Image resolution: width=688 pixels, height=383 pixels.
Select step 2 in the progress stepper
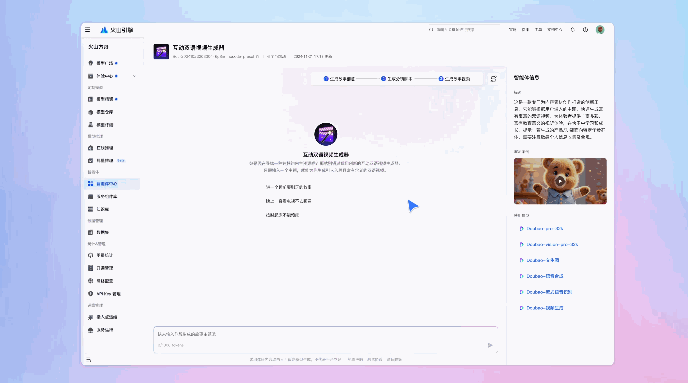pyautogui.click(x=396, y=79)
